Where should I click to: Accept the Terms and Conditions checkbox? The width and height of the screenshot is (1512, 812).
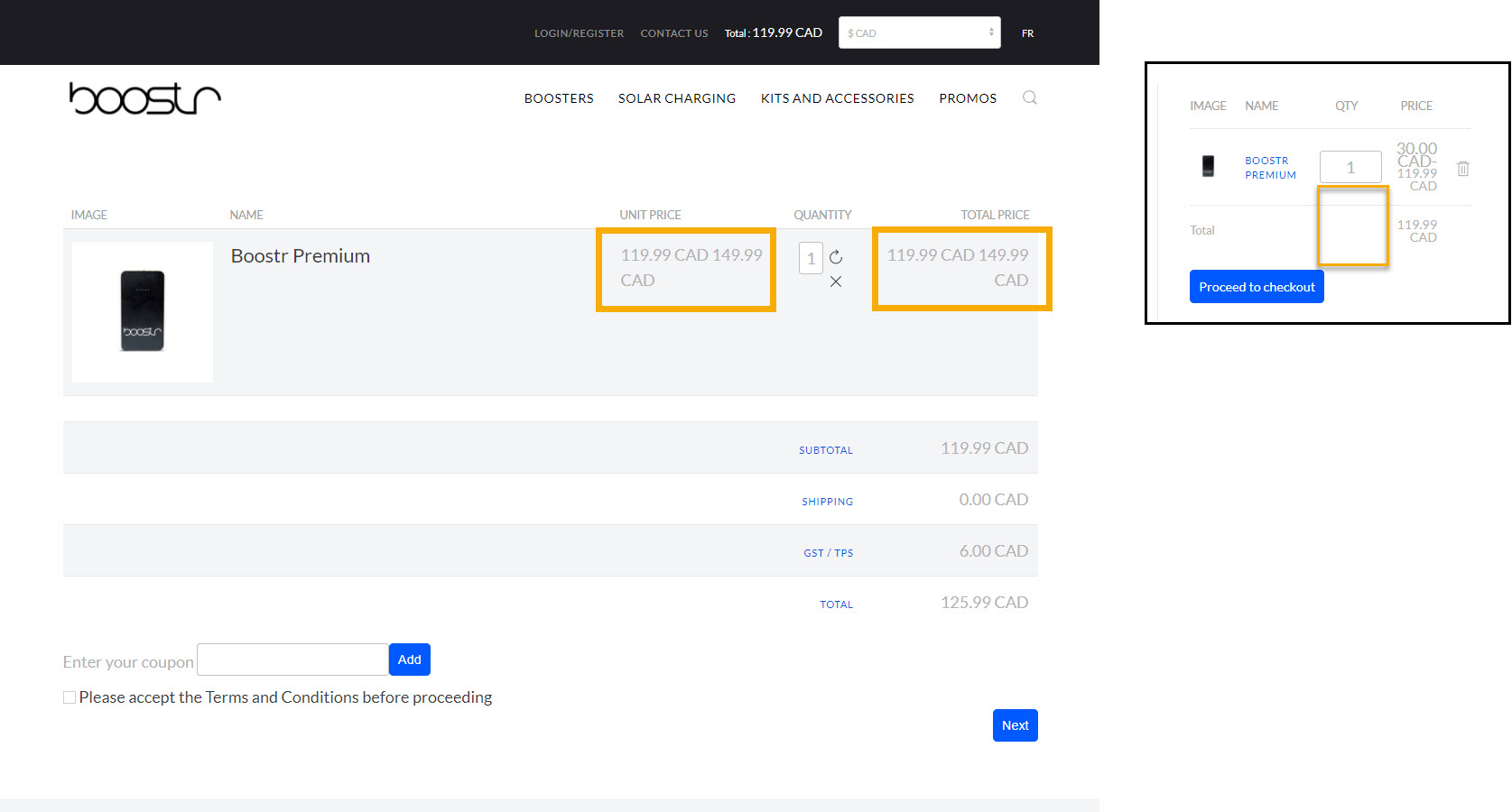(70, 697)
